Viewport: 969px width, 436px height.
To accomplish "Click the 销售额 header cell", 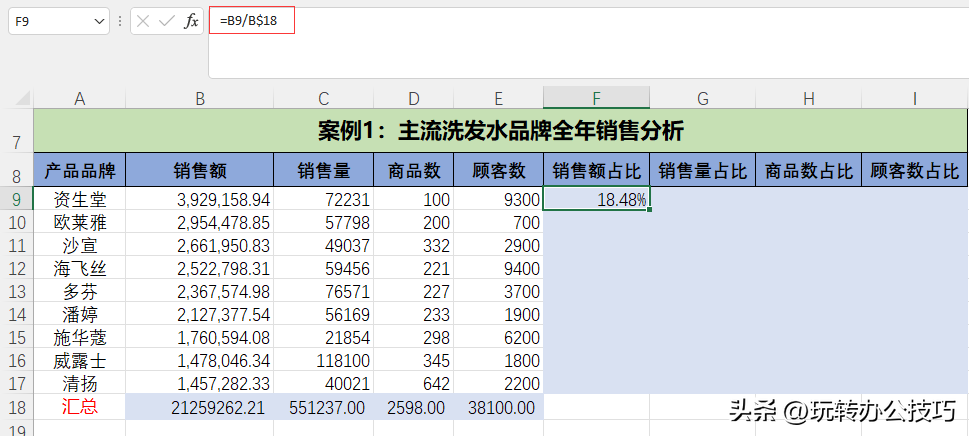I will point(200,170).
